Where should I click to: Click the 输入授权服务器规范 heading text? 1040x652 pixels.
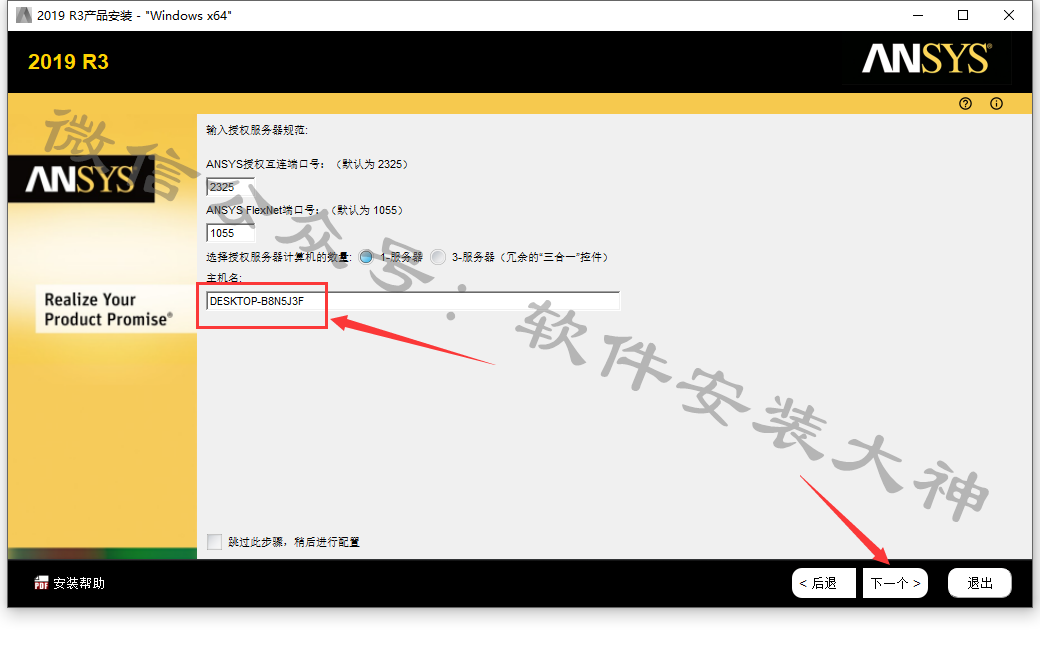click(x=257, y=130)
